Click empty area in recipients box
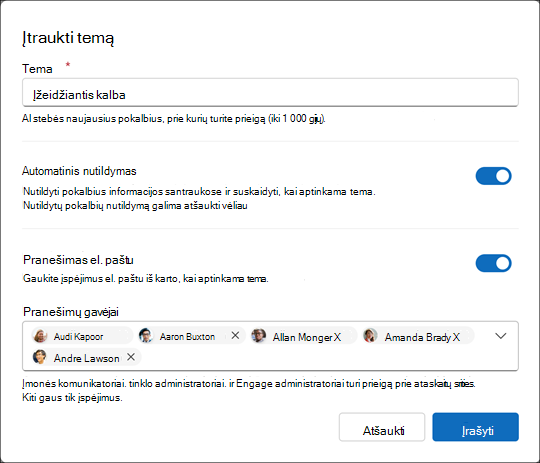 pos(327,357)
